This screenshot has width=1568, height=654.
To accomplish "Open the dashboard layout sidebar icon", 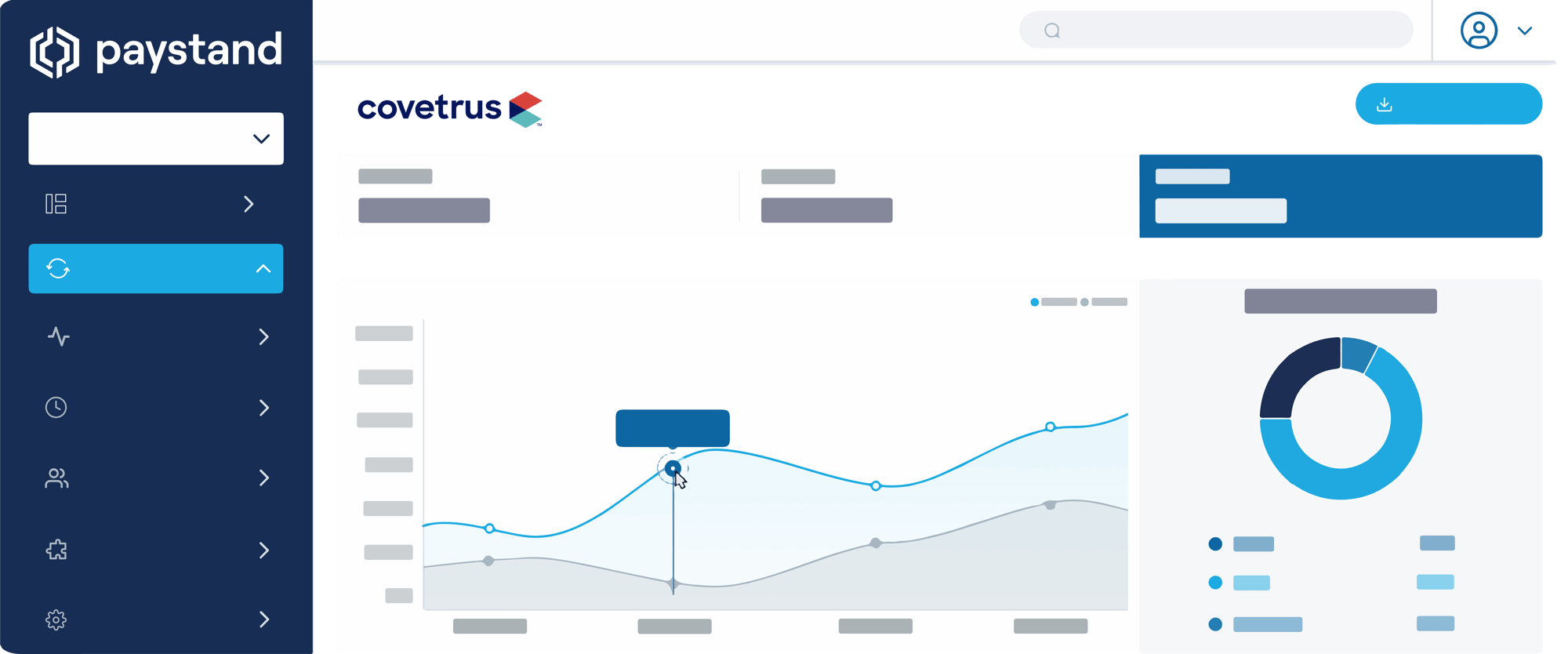I will 56,204.
